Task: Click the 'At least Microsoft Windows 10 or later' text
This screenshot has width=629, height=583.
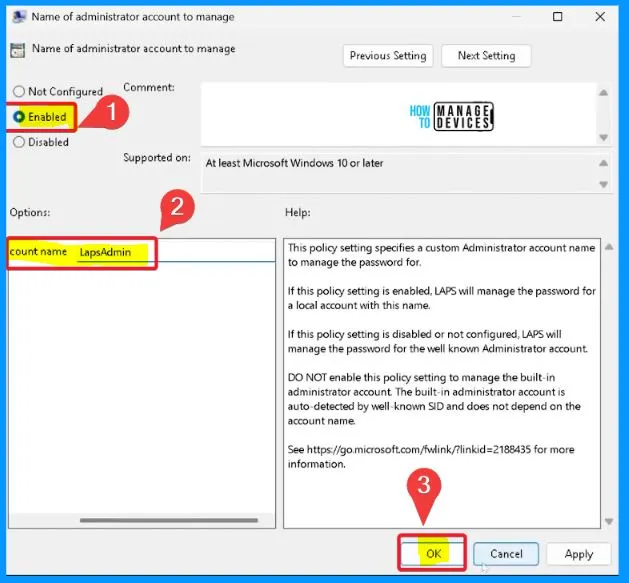Action: (x=294, y=163)
